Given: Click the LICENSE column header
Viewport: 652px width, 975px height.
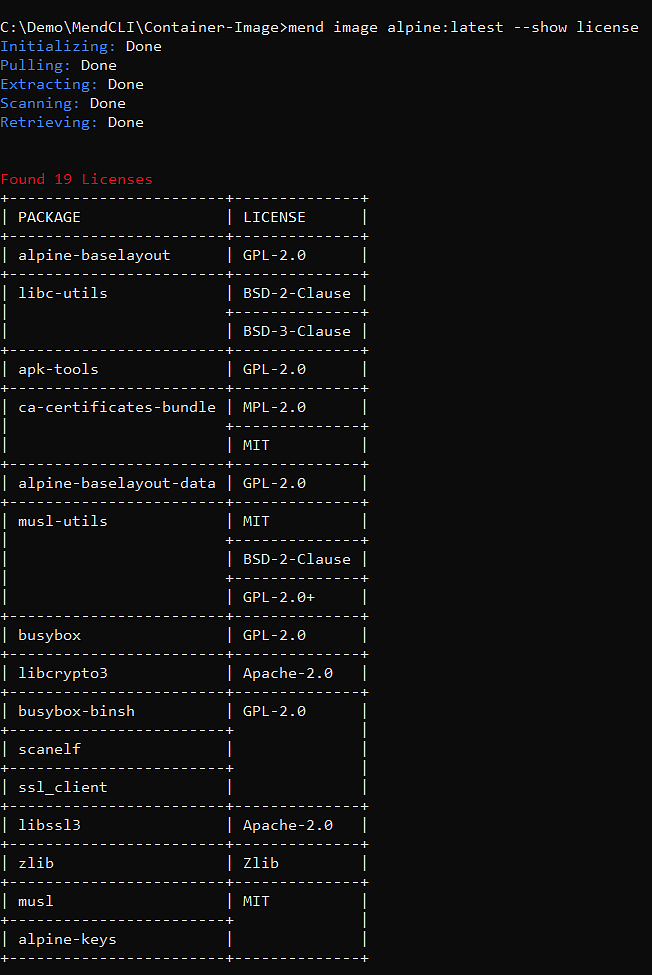Looking at the screenshot, I should (x=274, y=217).
